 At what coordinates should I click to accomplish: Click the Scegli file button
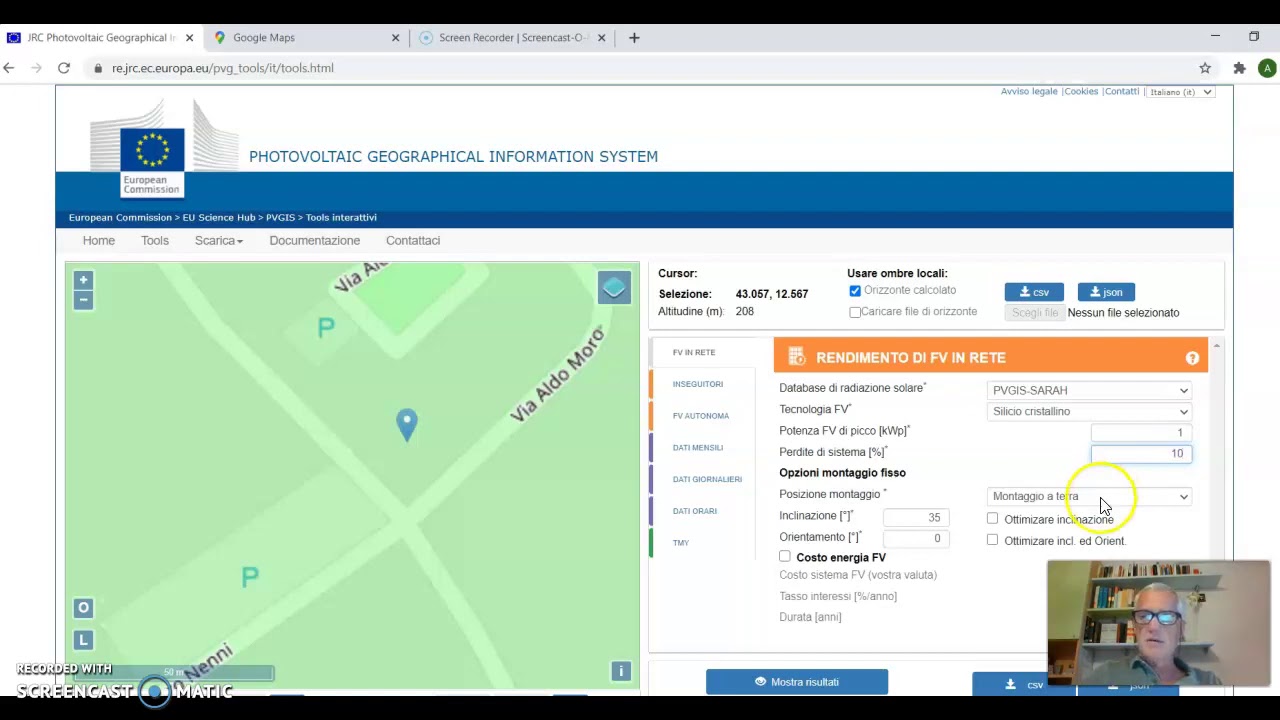pyautogui.click(x=1034, y=313)
